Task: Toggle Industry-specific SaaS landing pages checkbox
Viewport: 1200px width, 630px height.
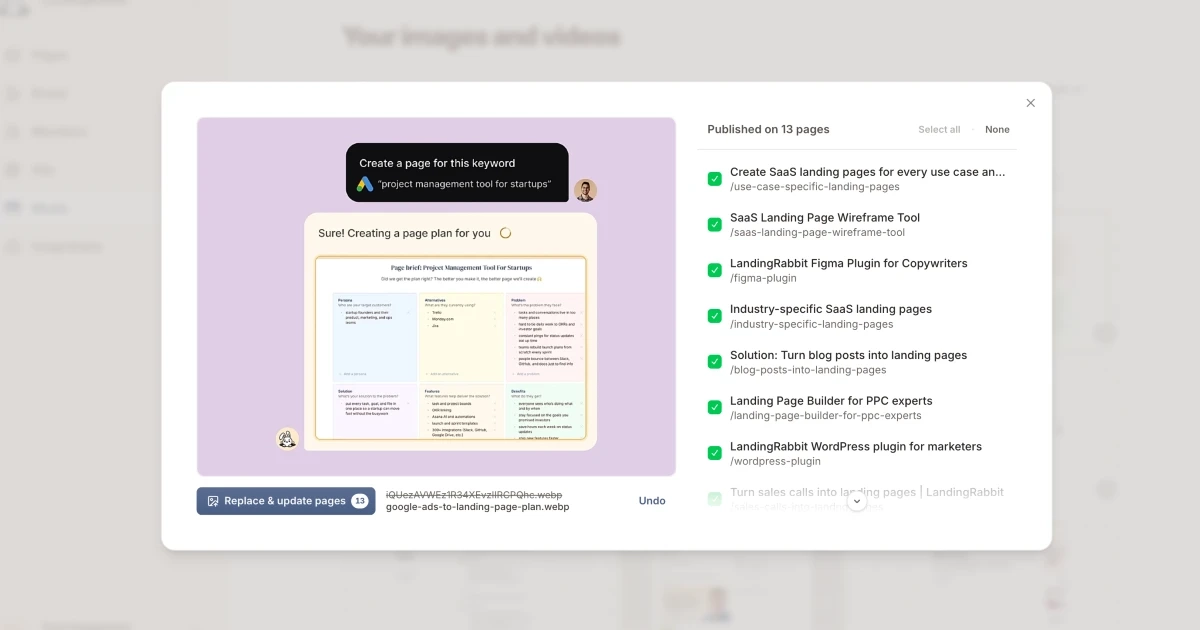Action: pyautogui.click(x=715, y=316)
